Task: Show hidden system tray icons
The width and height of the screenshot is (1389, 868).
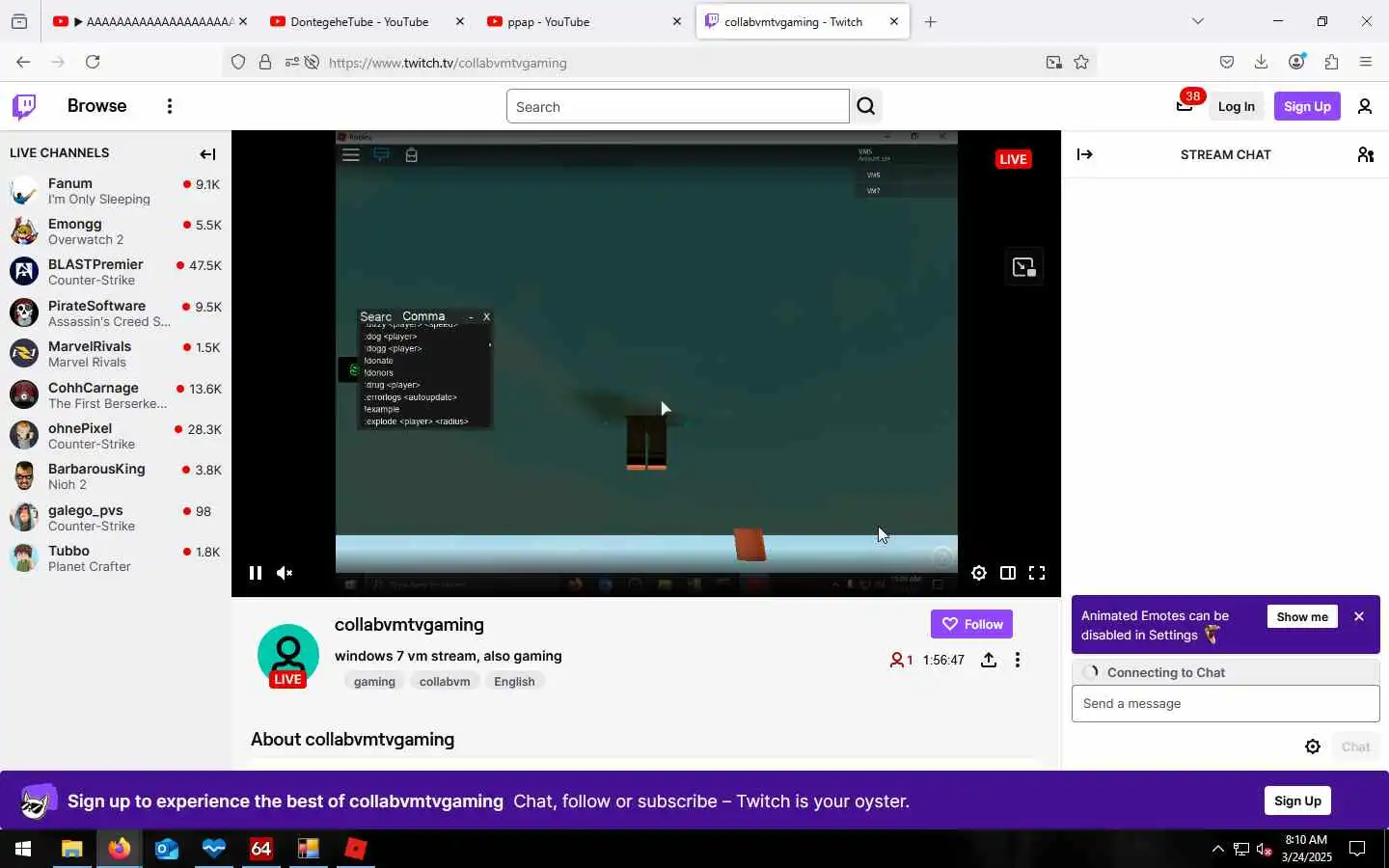Action: pyautogui.click(x=1217, y=849)
